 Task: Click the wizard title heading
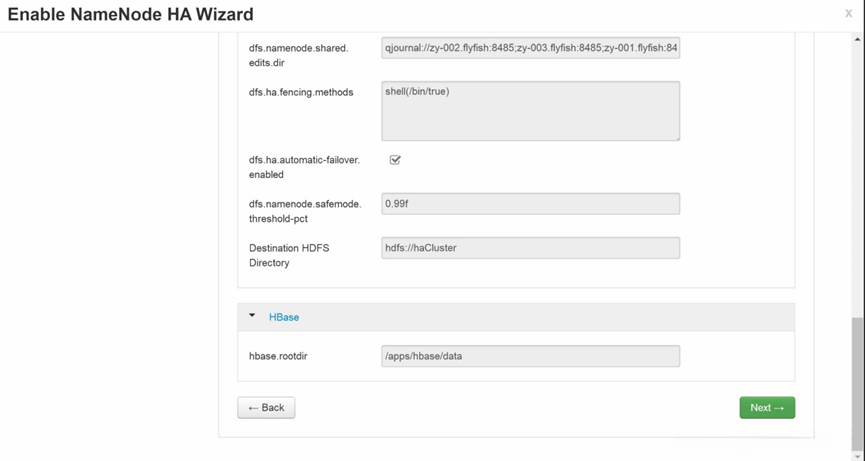click(x=130, y=14)
